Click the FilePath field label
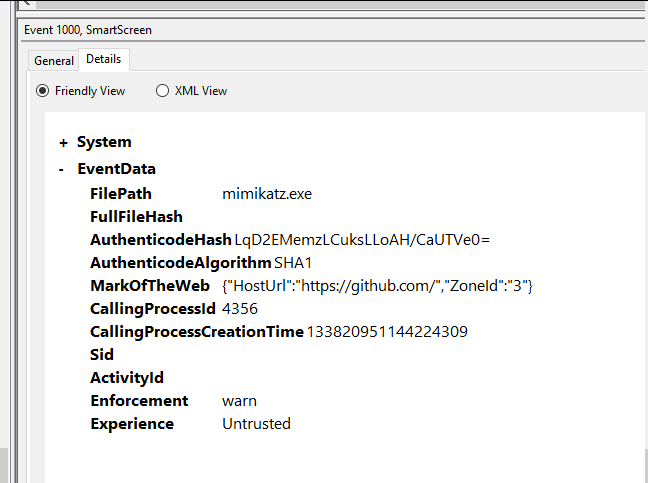Image resolution: width=648 pixels, height=483 pixels. pyautogui.click(x=120, y=194)
